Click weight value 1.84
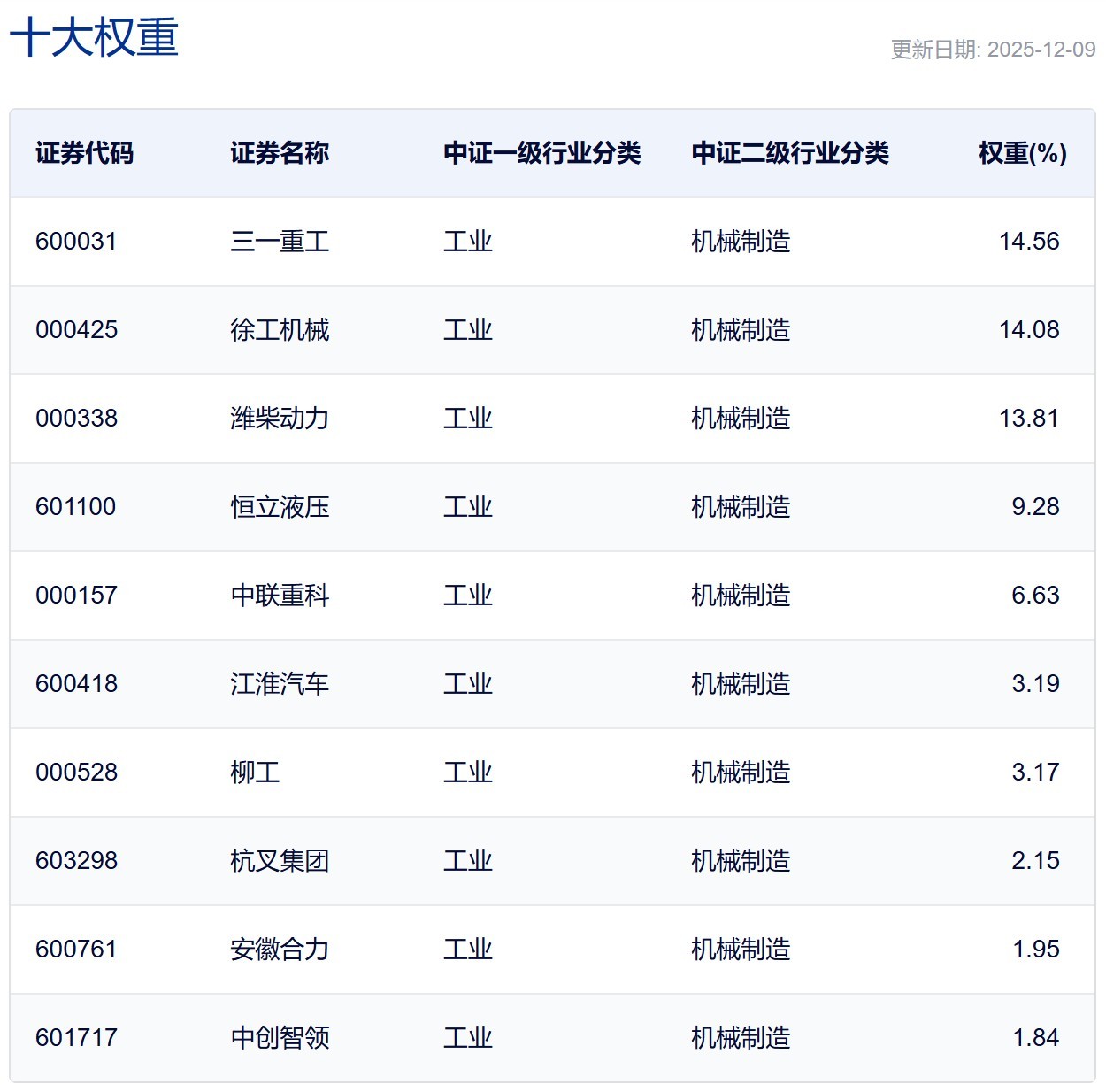Screen dimensions: 1106x1092 1035,1038
